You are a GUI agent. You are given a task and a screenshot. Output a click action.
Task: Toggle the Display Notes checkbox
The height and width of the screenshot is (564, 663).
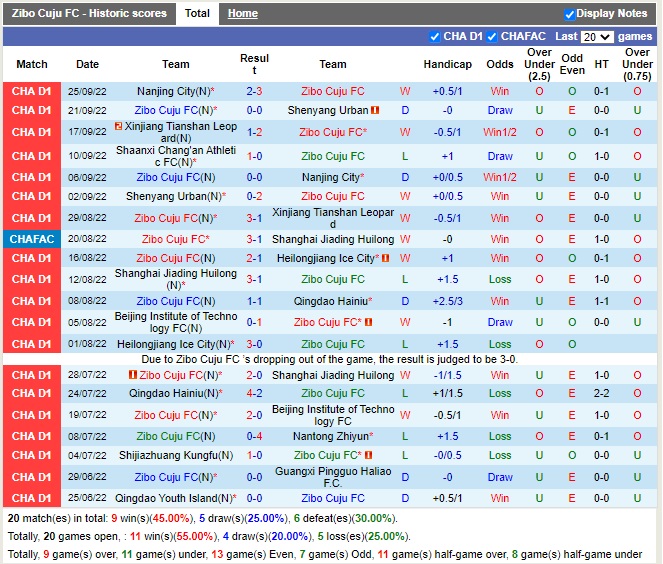click(570, 14)
